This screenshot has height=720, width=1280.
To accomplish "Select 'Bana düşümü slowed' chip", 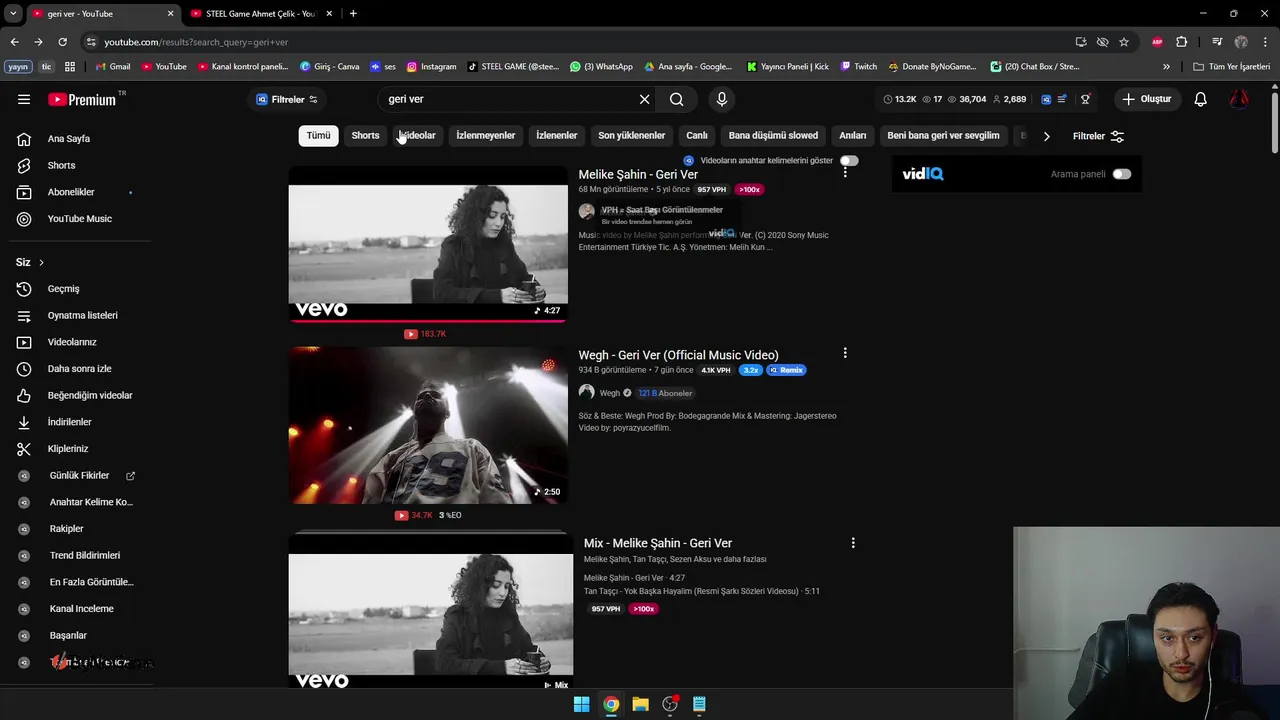I will 773,136.
